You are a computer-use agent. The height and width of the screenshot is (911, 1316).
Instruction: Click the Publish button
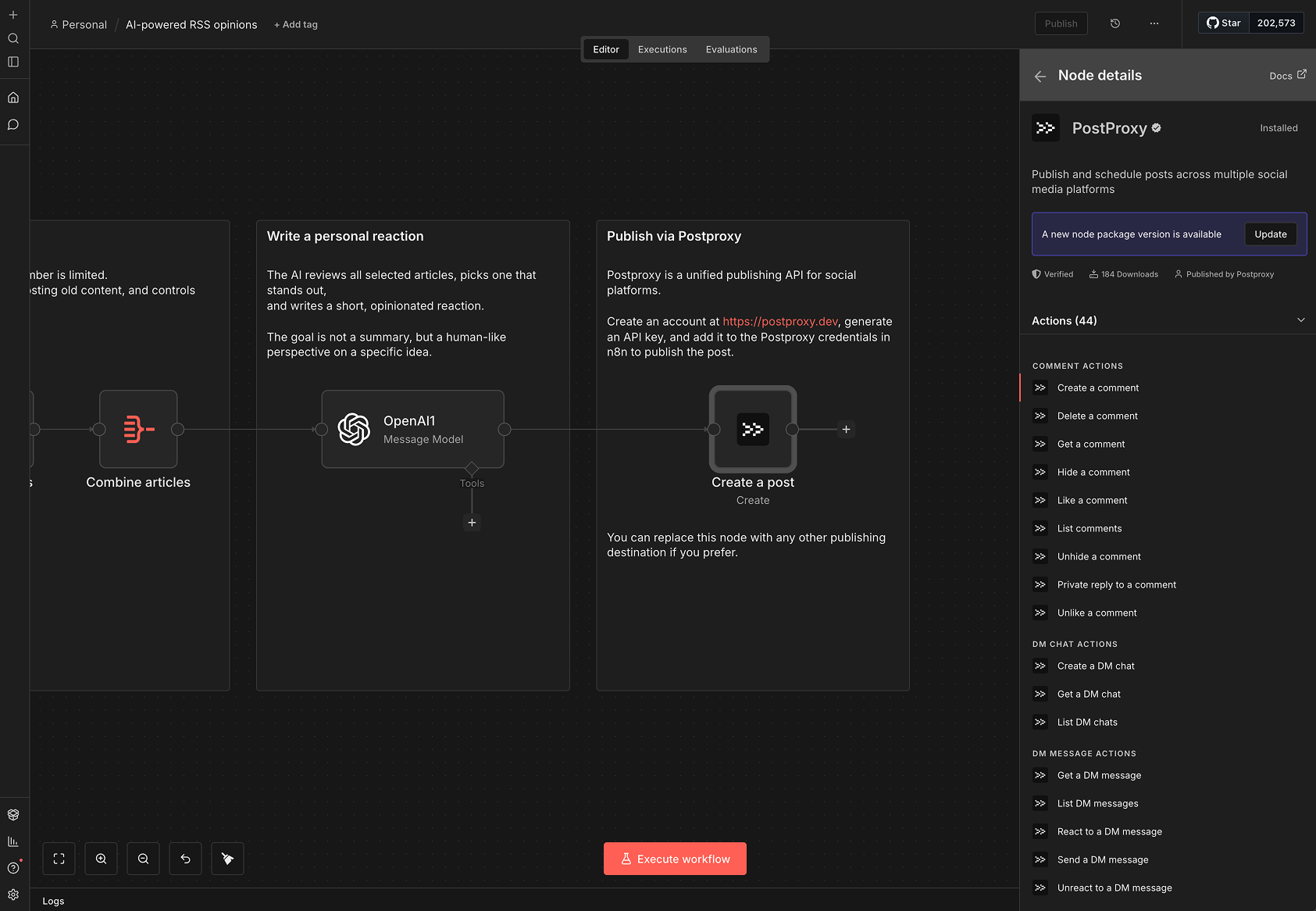[x=1061, y=23]
